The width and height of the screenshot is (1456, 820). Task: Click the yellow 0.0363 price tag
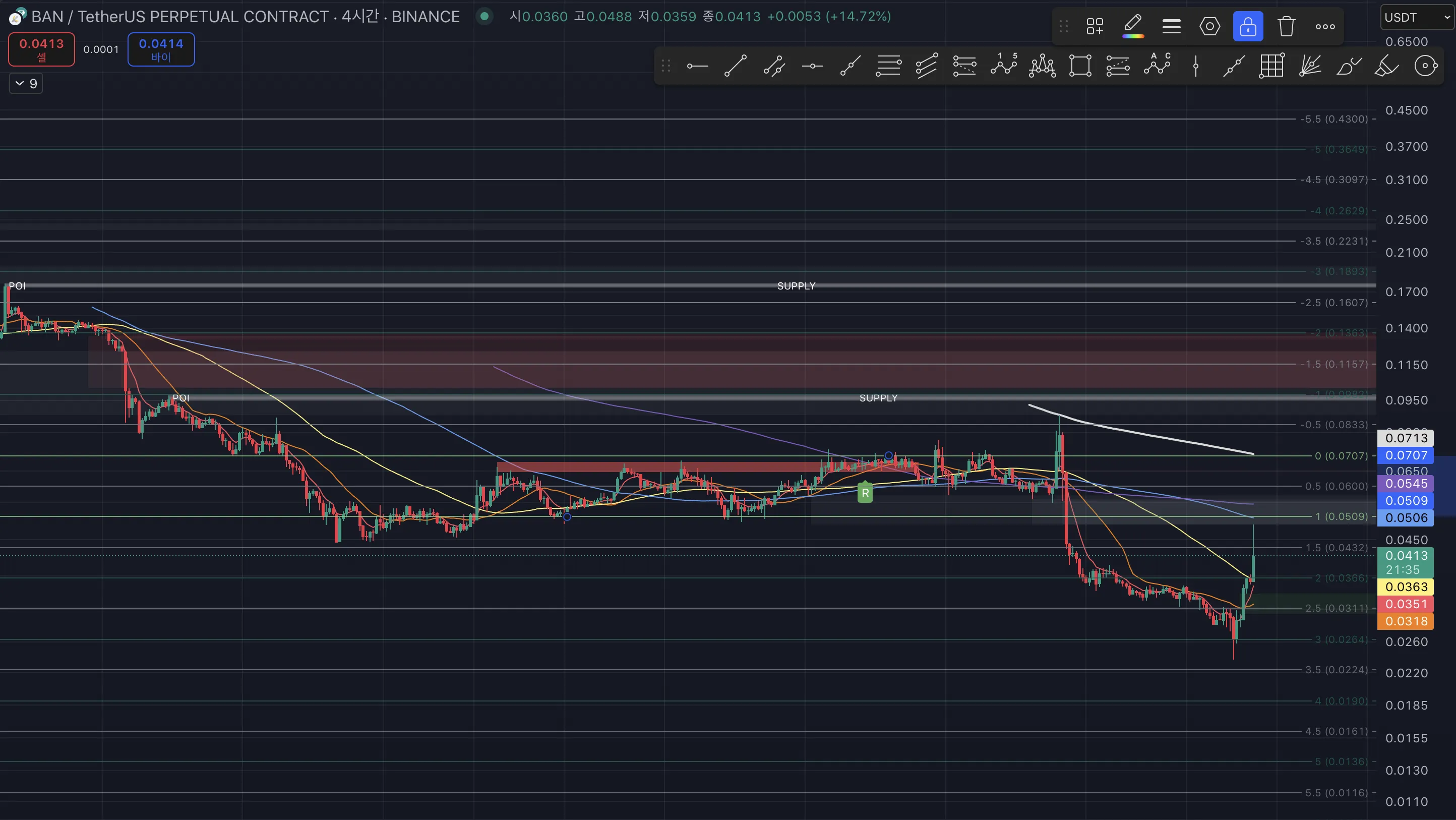click(x=1405, y=587)
